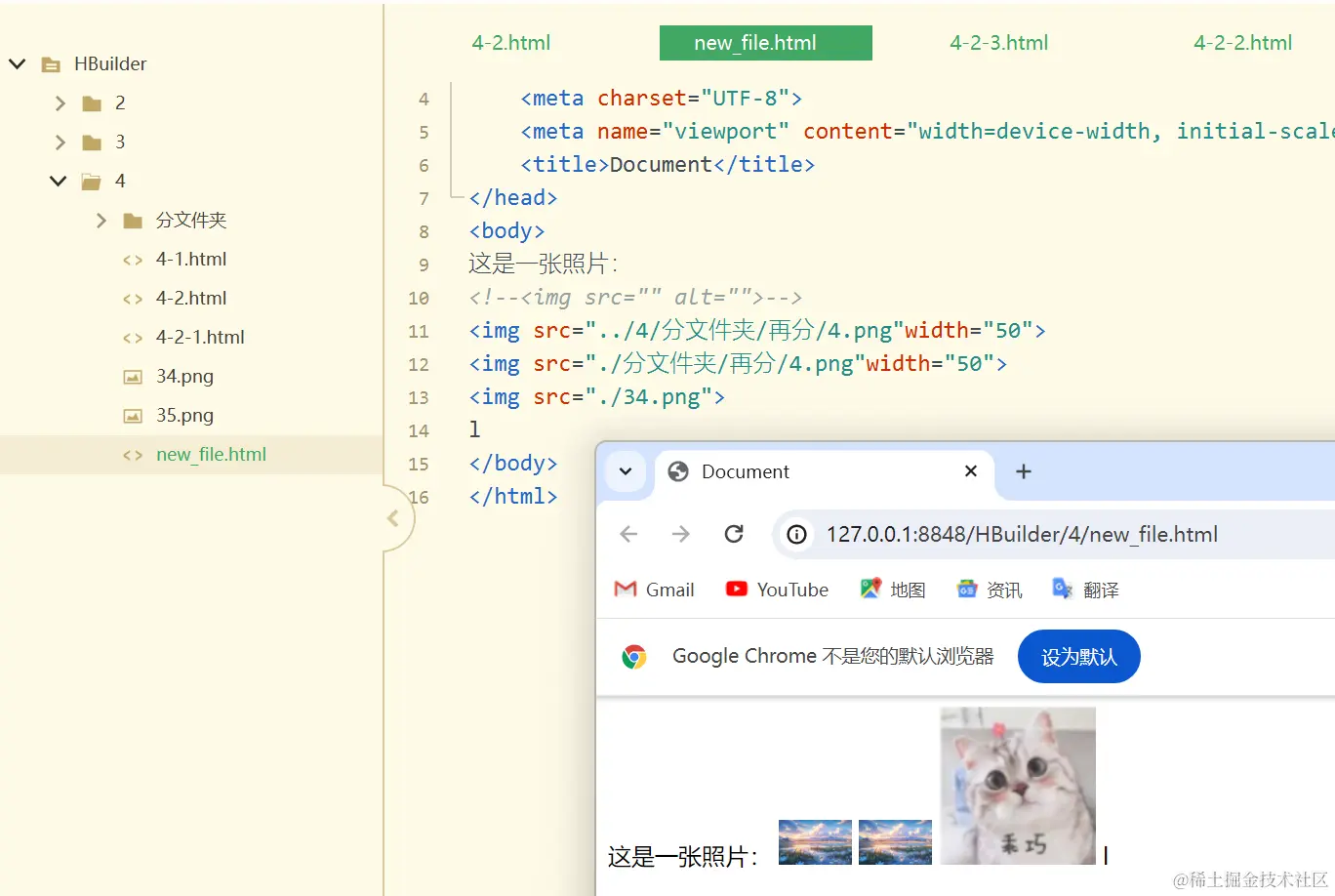Open 4-2.html in the file tree
The height and width of the screenshot is (896, 1335).
pyautogui.click(x=191, y=298)
